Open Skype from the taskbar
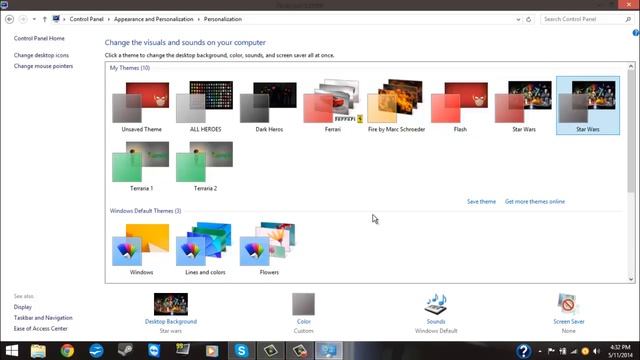The height and width of the screenshot is (360, 640). 241,351
